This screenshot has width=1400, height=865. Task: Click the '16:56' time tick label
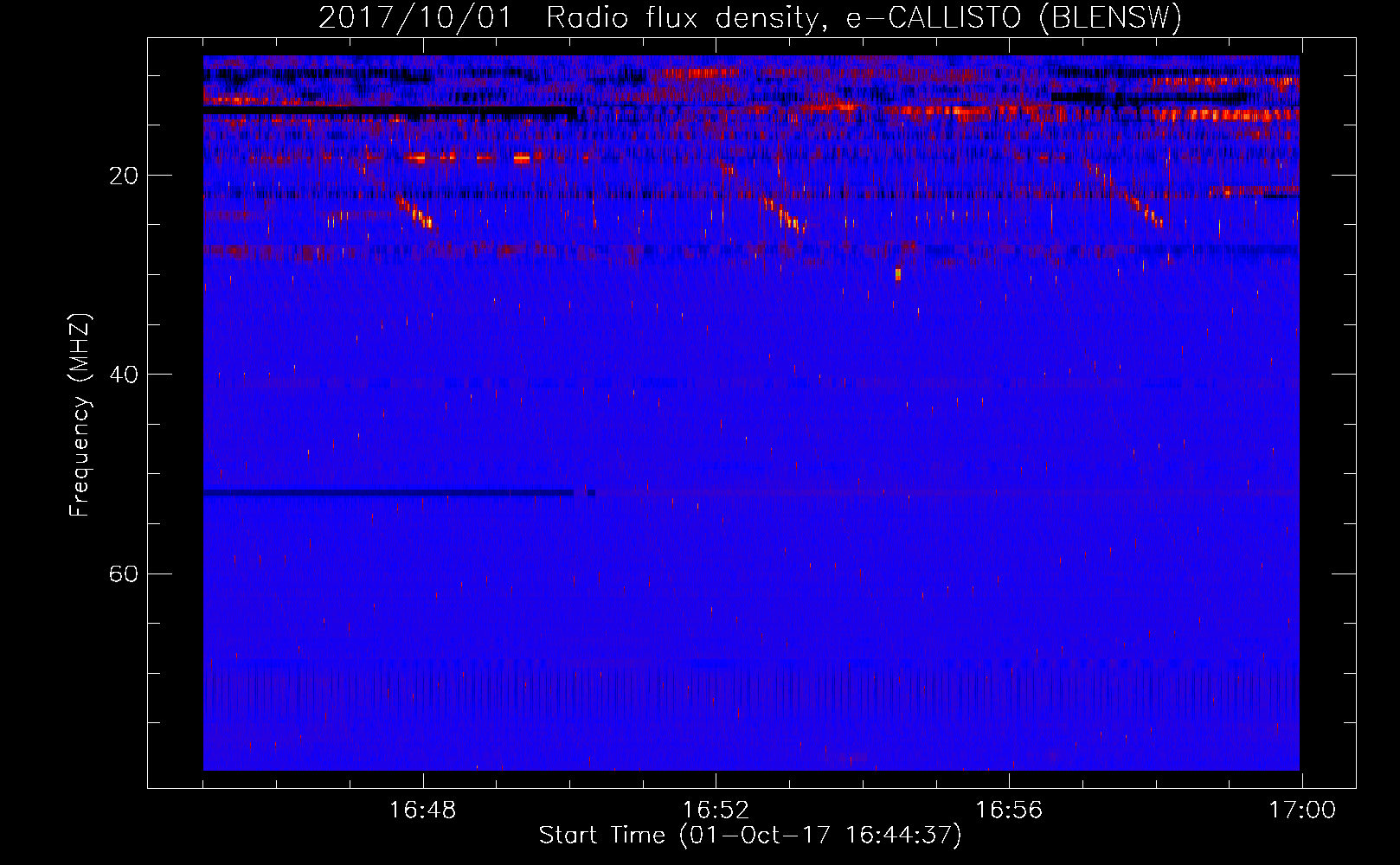click(1009, 811)
